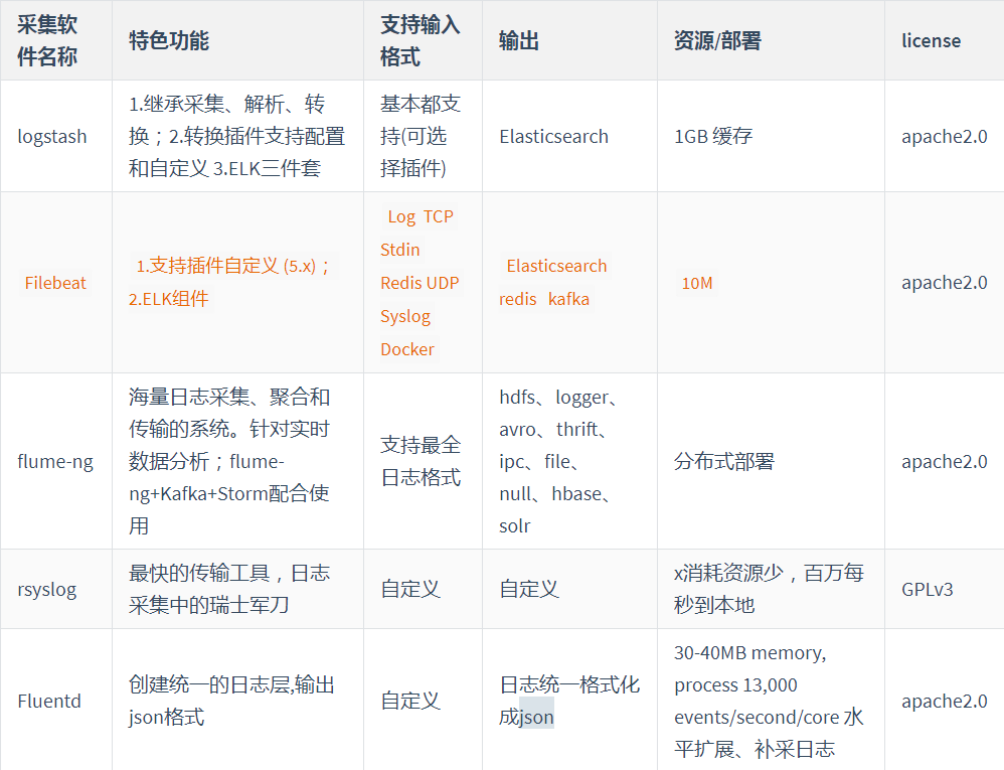Click the 日志统一格式化成json cell
This screenshot has width=1004, height=770.
coord(569,700)
